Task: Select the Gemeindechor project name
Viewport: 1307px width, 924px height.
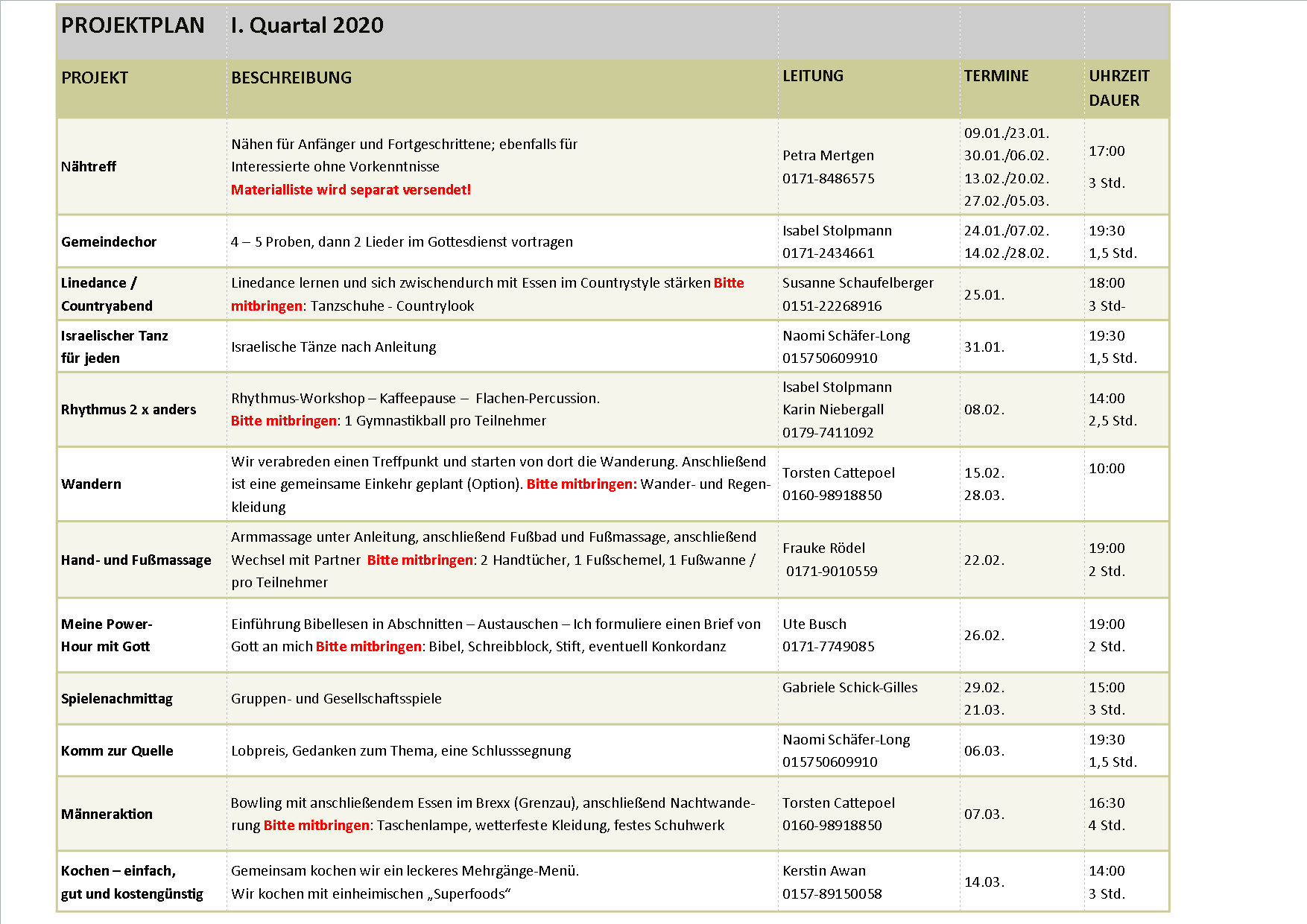Action: click(109, 242)
